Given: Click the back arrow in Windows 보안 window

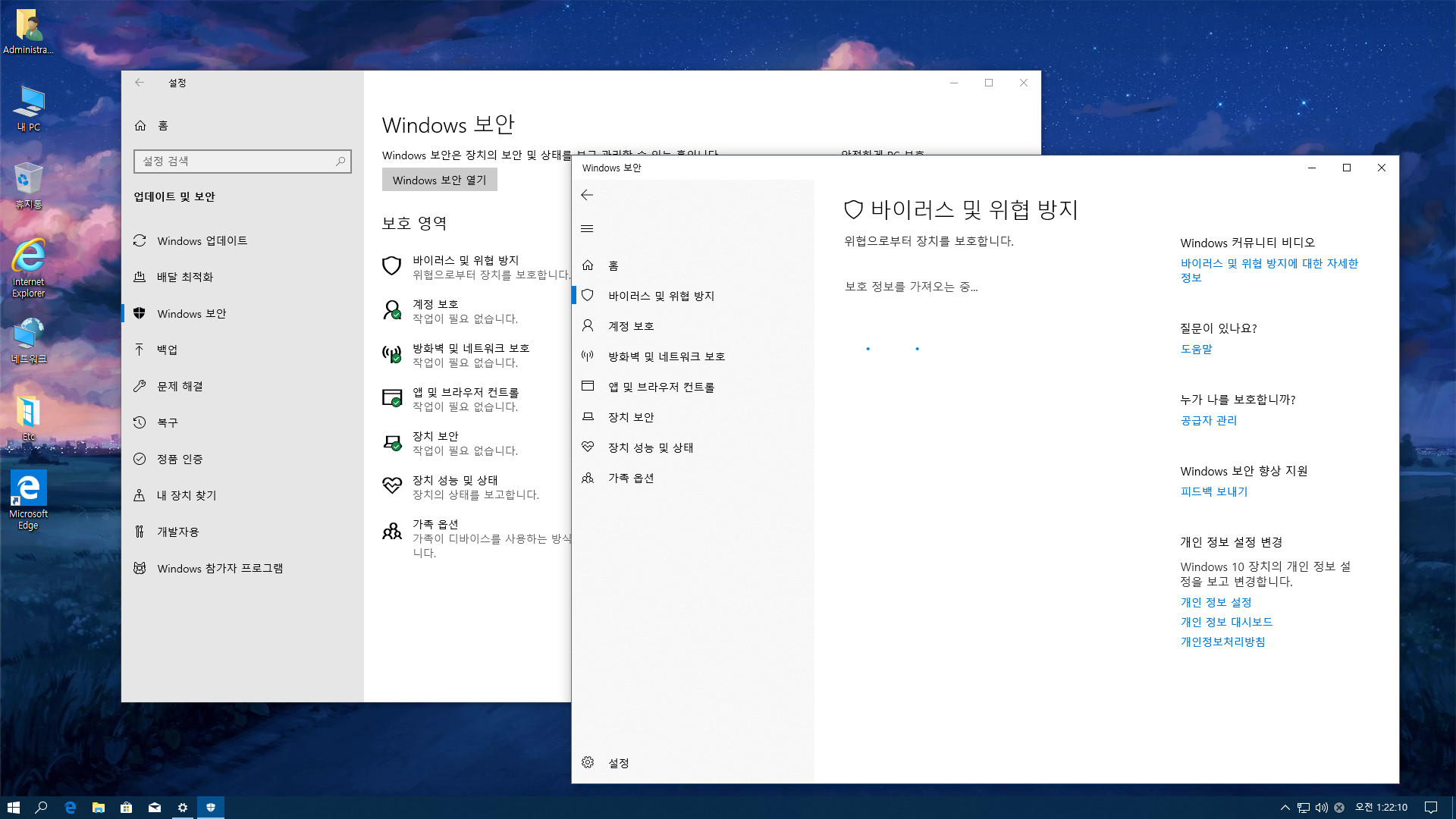Looking at the screenshot, I should tap(587, 195).
